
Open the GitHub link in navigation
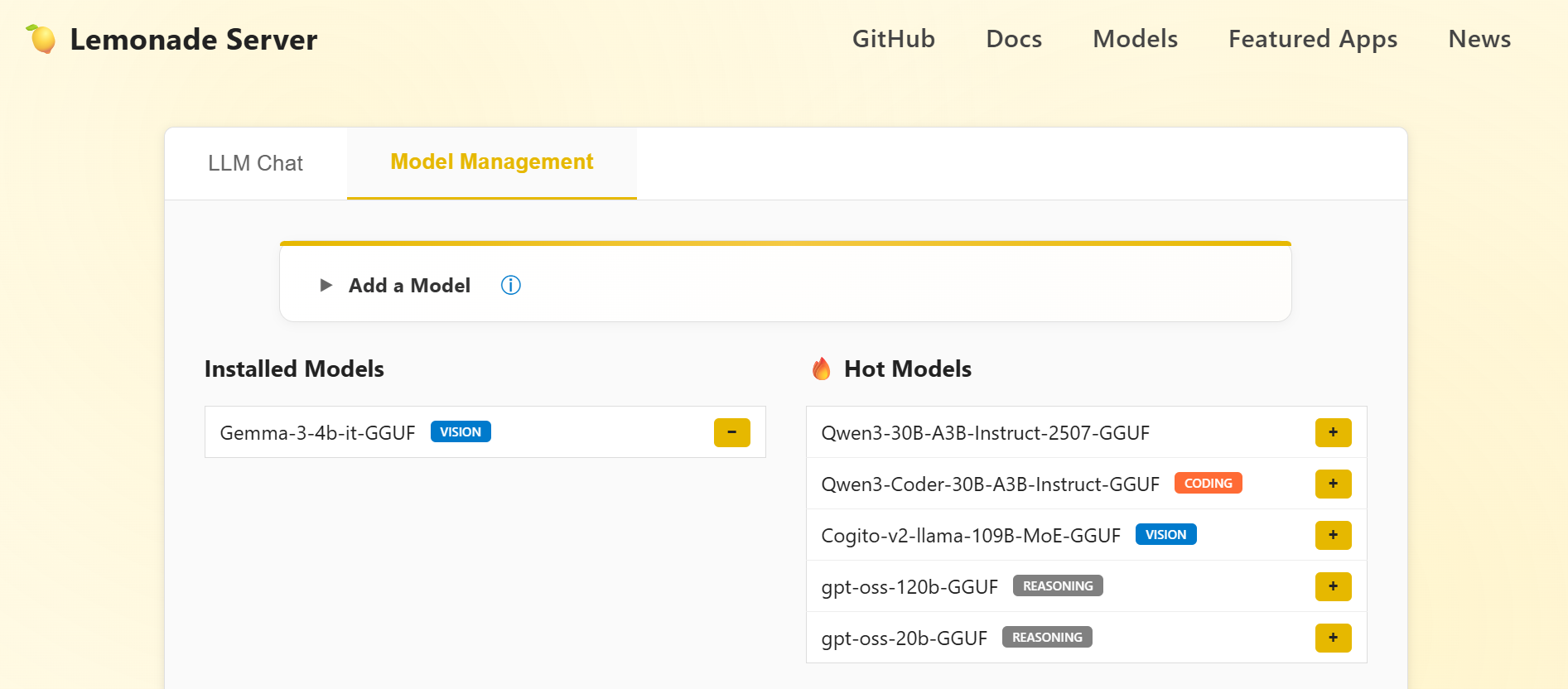[x=893, y=39]
